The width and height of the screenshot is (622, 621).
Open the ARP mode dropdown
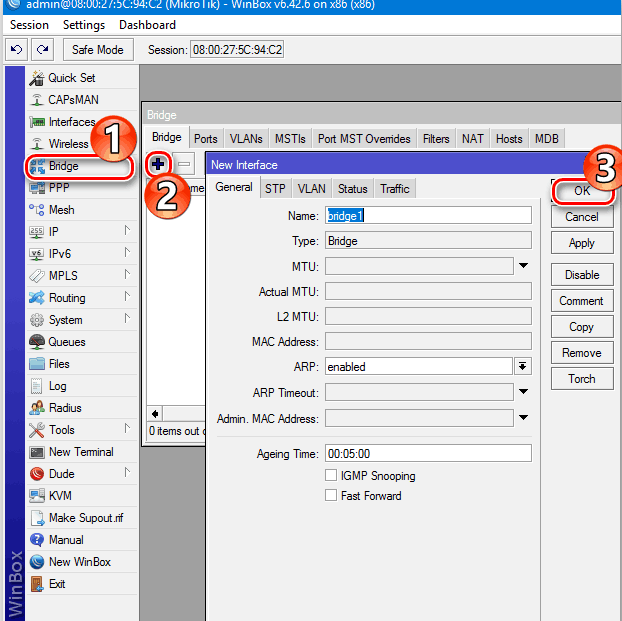point(523,367)
